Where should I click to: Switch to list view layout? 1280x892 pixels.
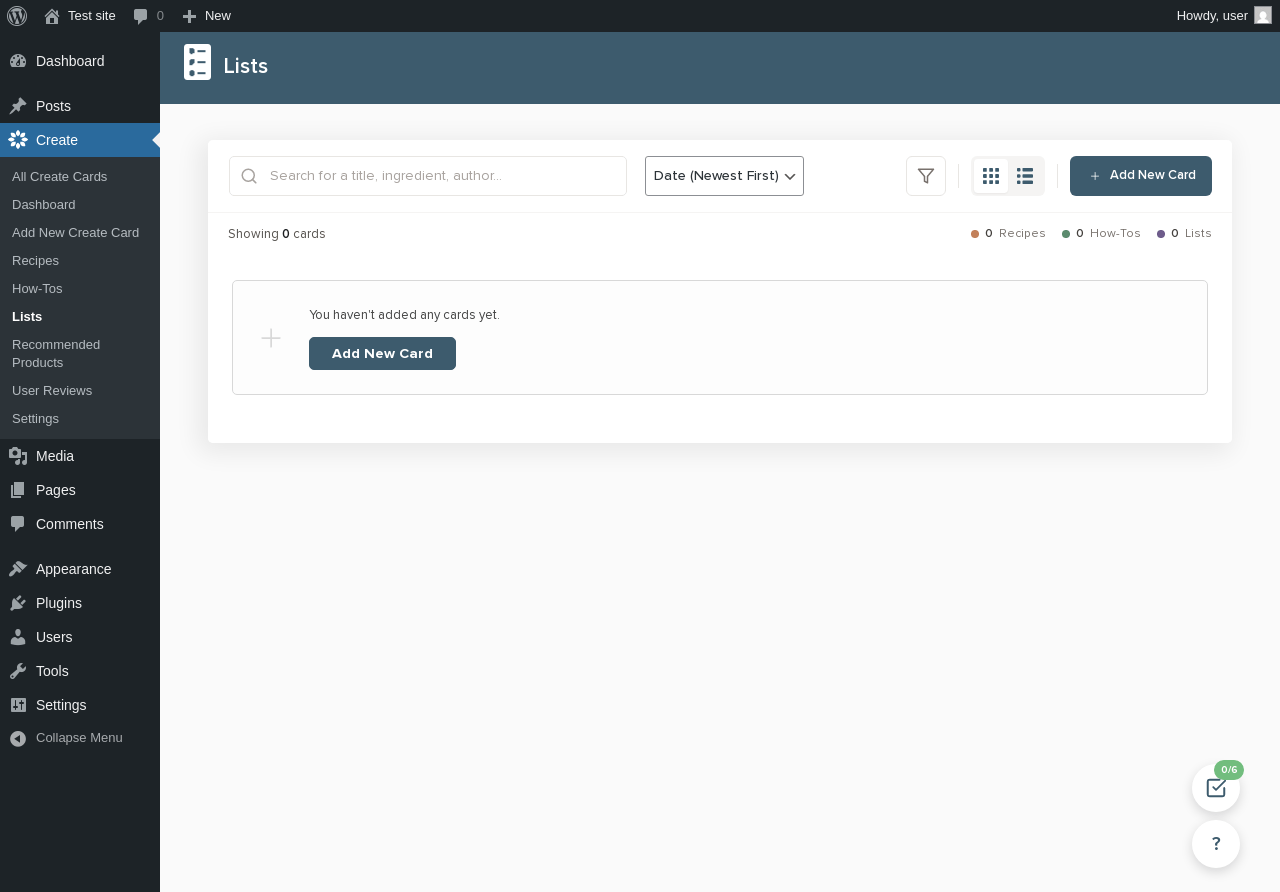[x=1025, y=176]
